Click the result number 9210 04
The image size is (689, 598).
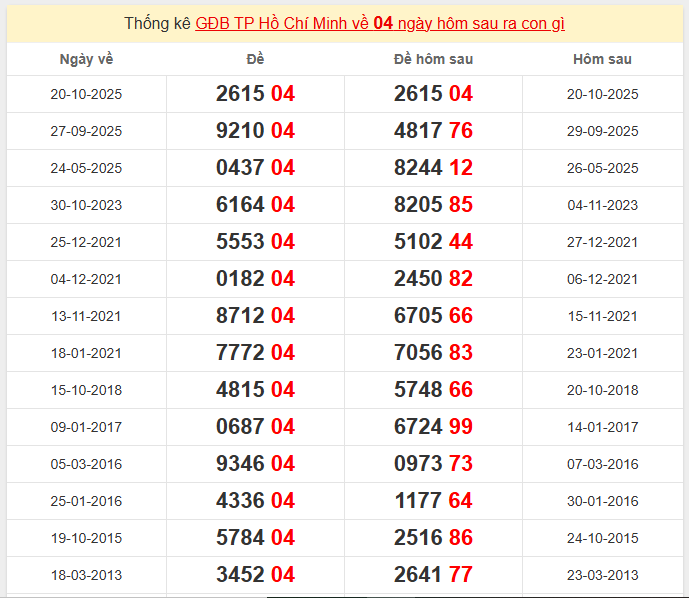(x=255, y=131)
